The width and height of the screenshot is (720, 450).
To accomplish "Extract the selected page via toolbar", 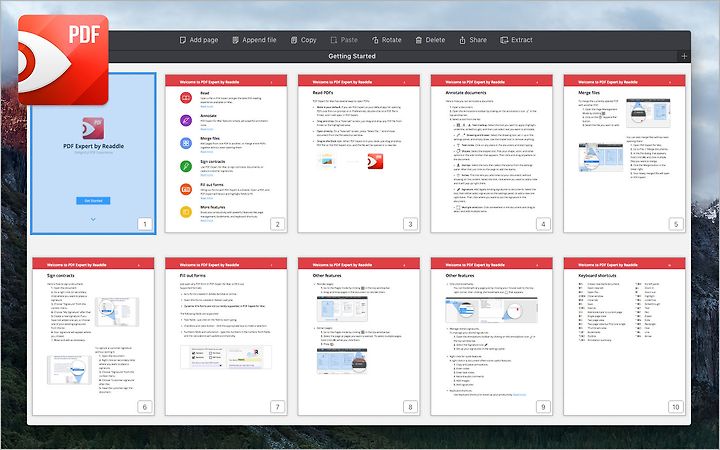I will 516,40.
